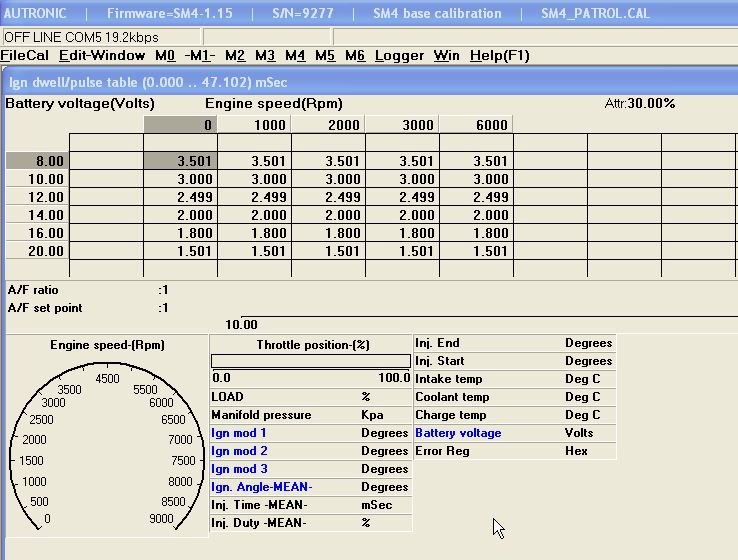Select the 2000 Rpm column header
This screenshot has height=560, width=738.
click(329, 125)
